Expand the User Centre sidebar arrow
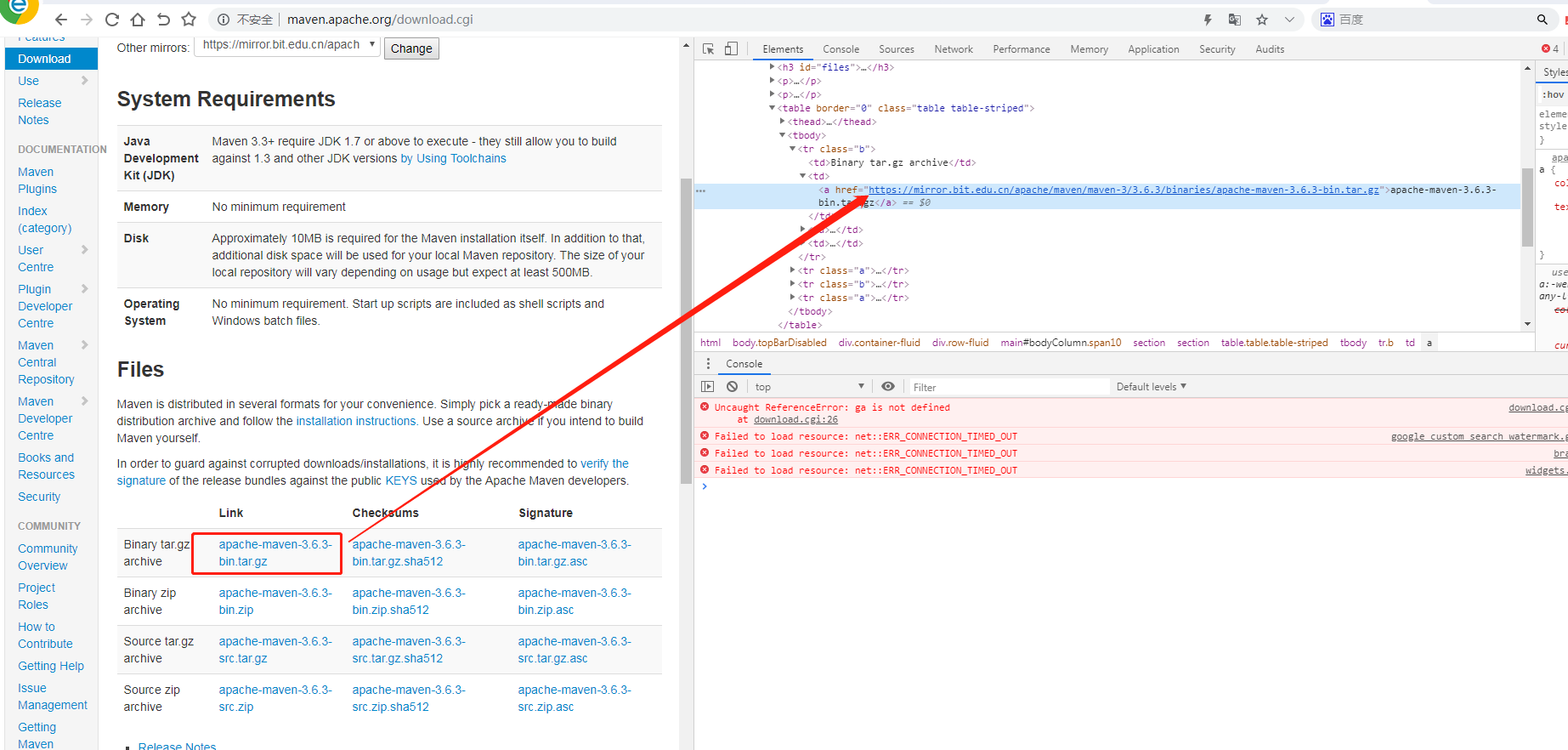The height and width of the screenshot is (750, 1568). (85, 250)
